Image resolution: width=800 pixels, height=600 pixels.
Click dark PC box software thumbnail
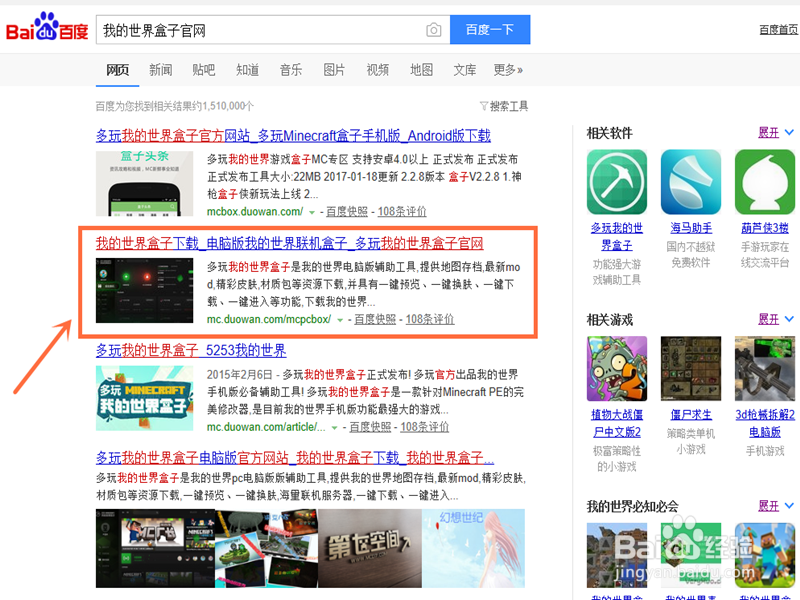[x=144, y=291]
